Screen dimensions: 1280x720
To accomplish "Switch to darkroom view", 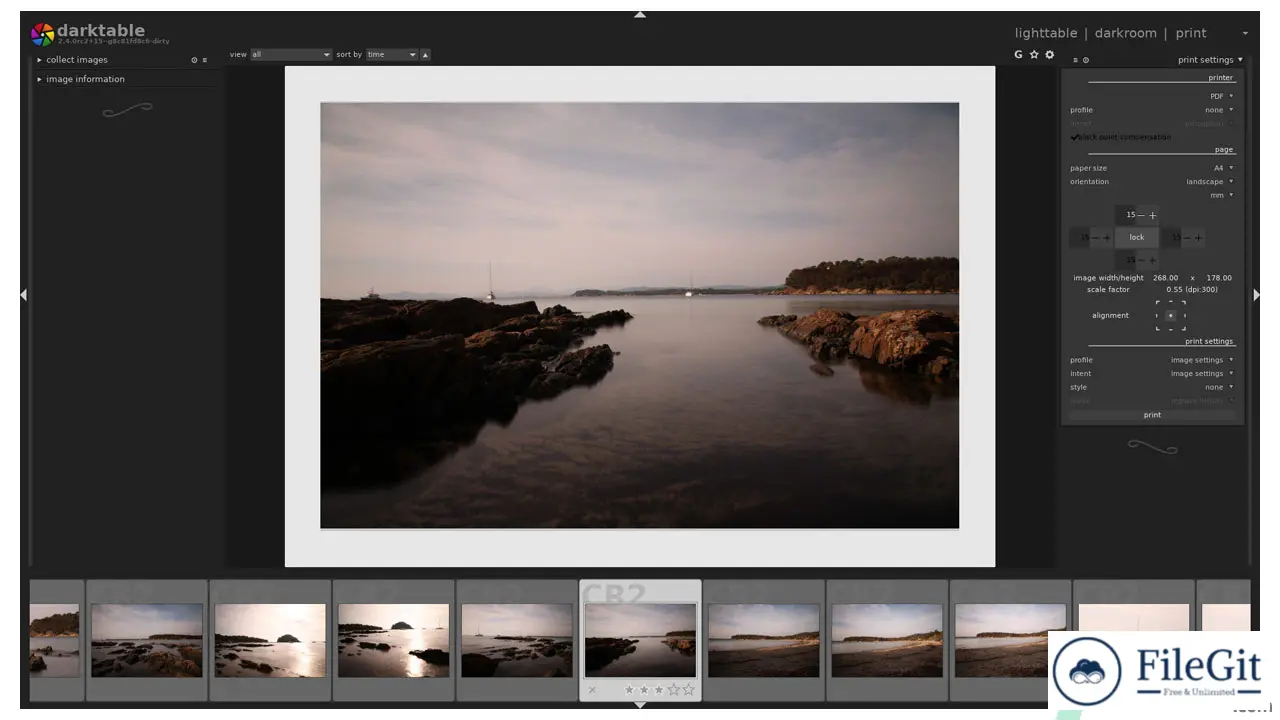I will coord(1125,33).
